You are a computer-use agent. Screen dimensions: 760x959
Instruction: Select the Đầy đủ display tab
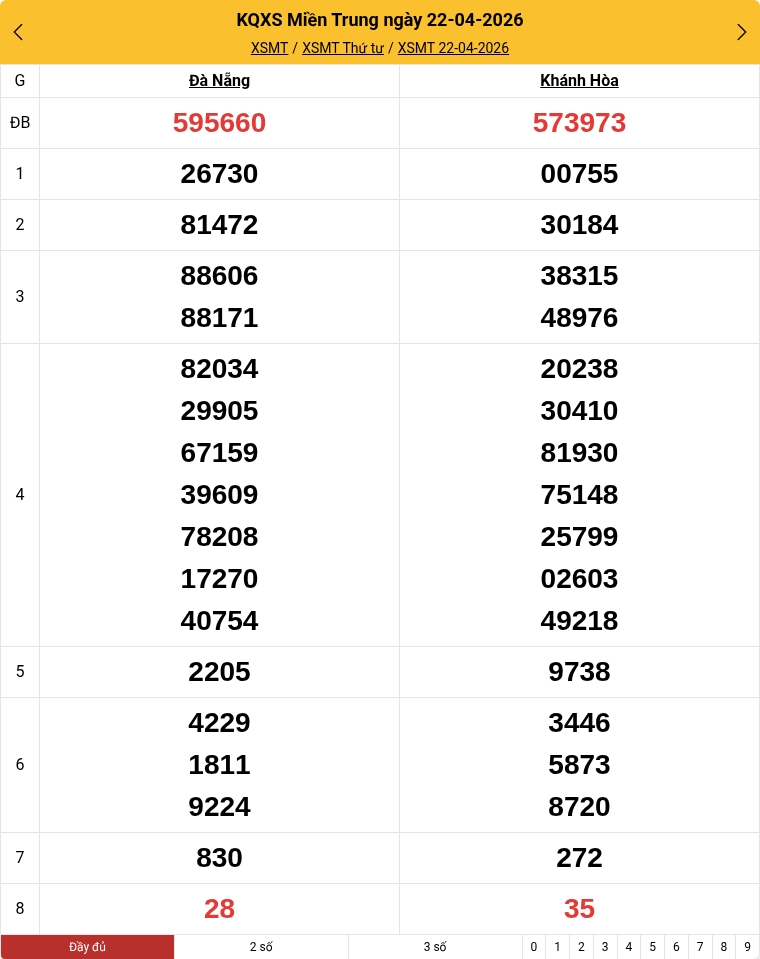88,947
